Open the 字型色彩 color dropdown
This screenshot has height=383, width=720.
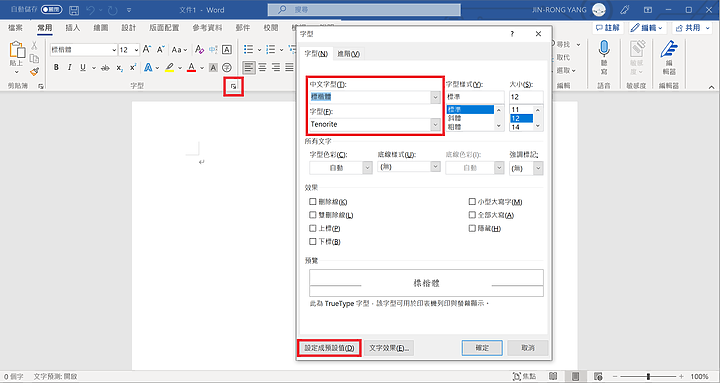(x=367, y=168)
